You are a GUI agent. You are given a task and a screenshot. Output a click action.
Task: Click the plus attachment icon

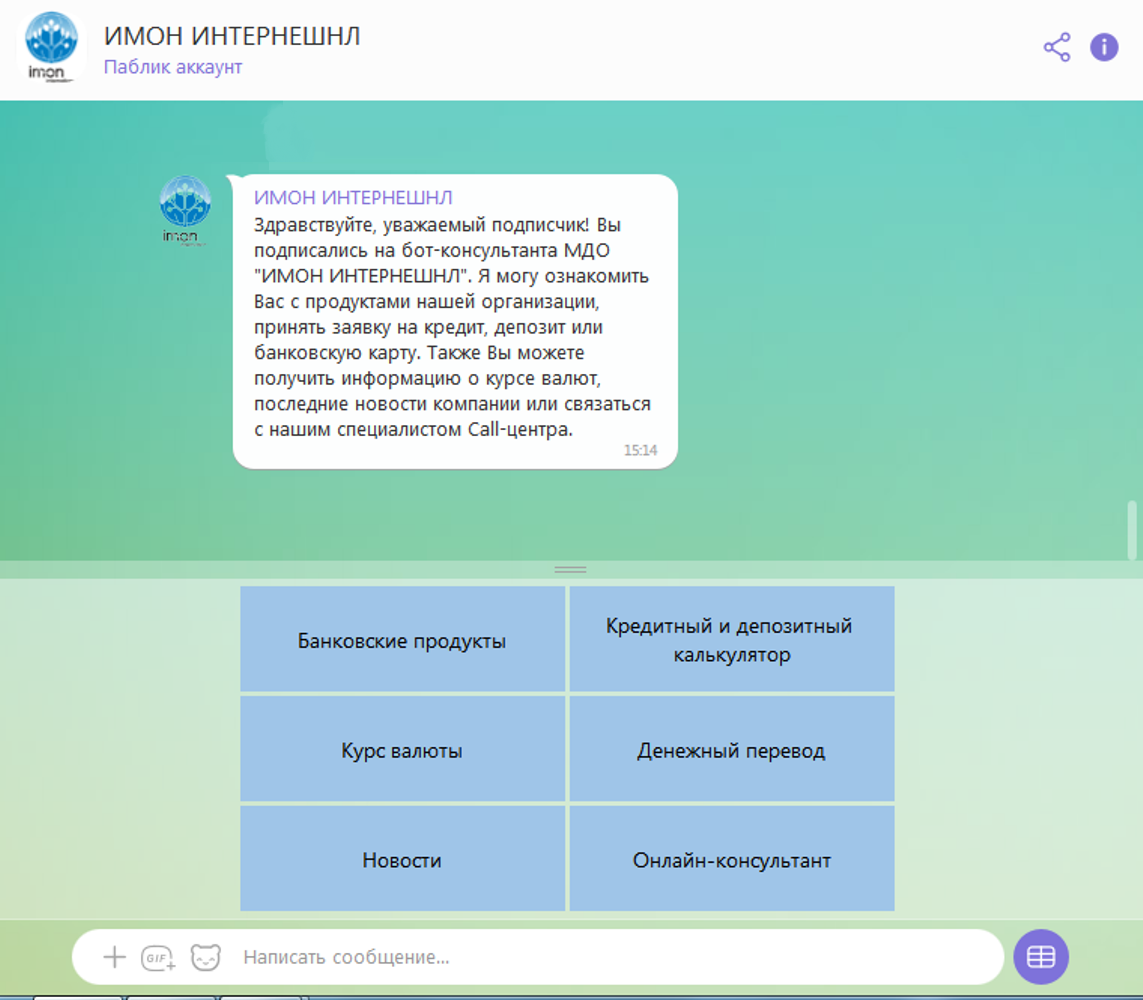click(x=115, y=957)
